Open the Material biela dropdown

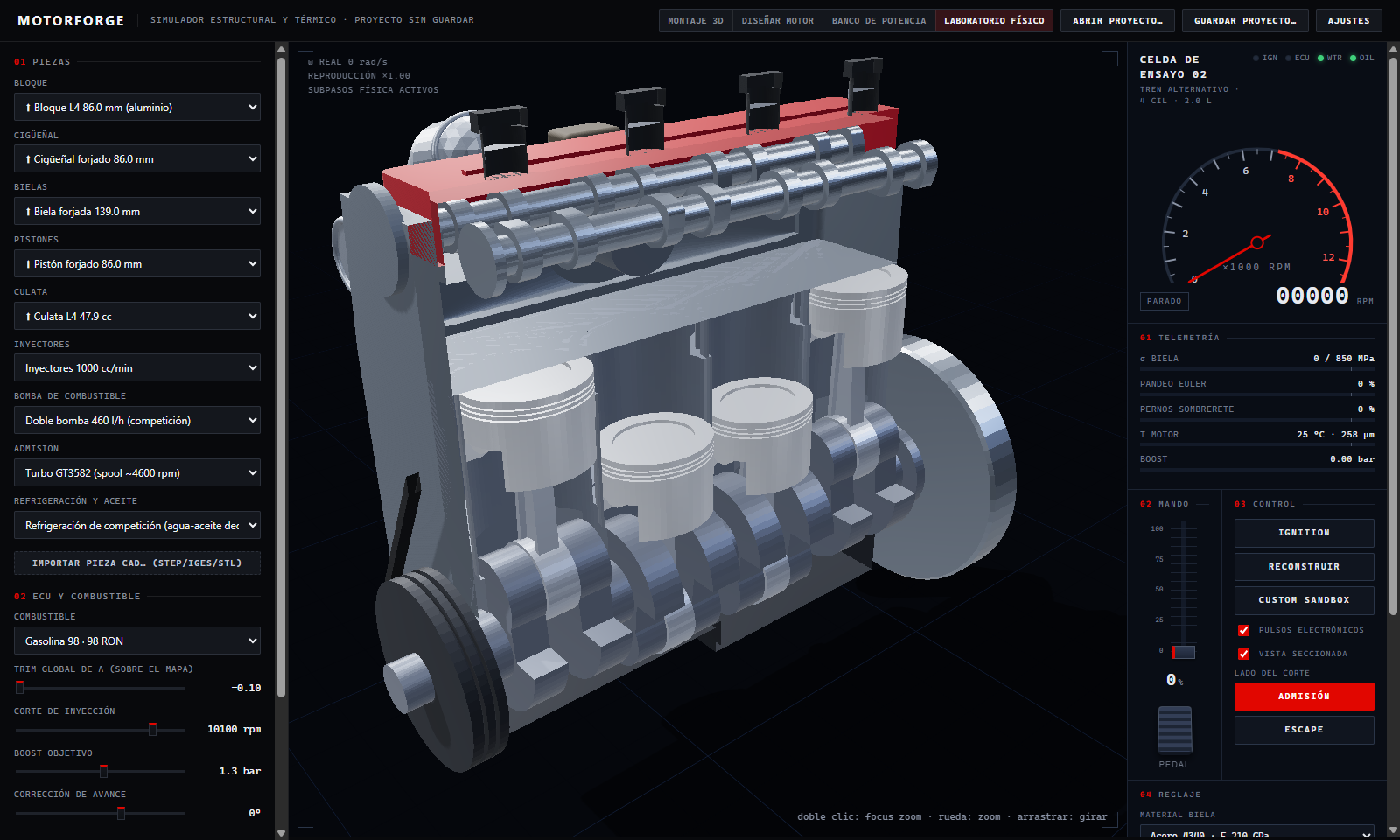coord(1257,831)
